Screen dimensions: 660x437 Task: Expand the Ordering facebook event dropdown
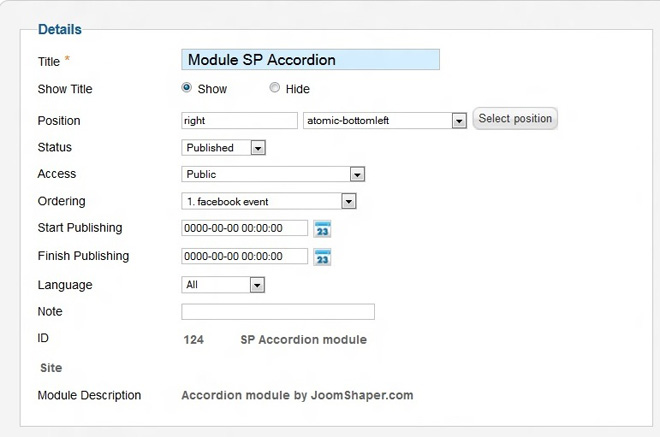click(x=348, y=201)
